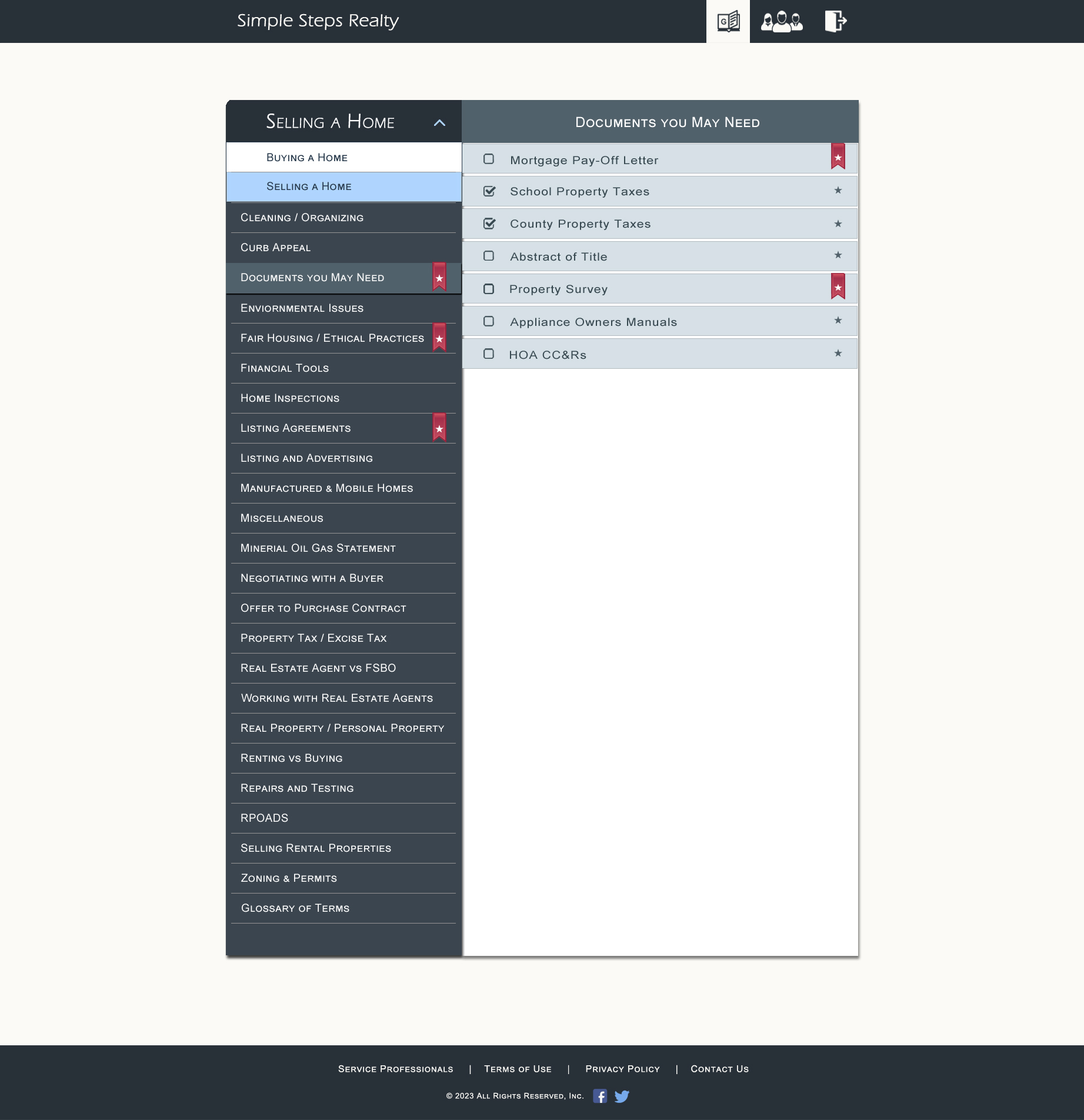Click red bookmark on Property Survey row
Viewport: 1084px width, 1120px height.
tap(838, 287)
